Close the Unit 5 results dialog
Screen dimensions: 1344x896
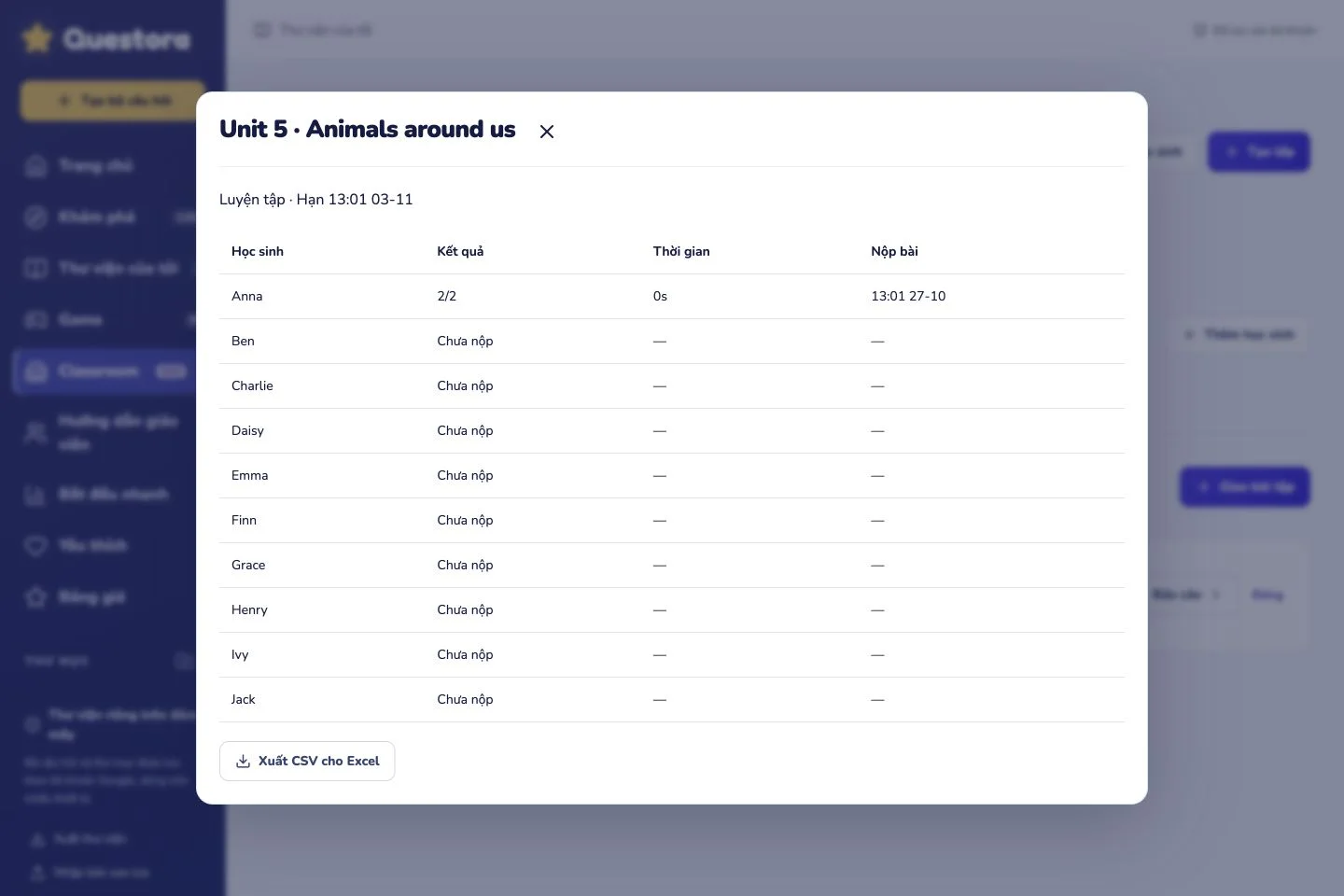(x=547, y=132)
